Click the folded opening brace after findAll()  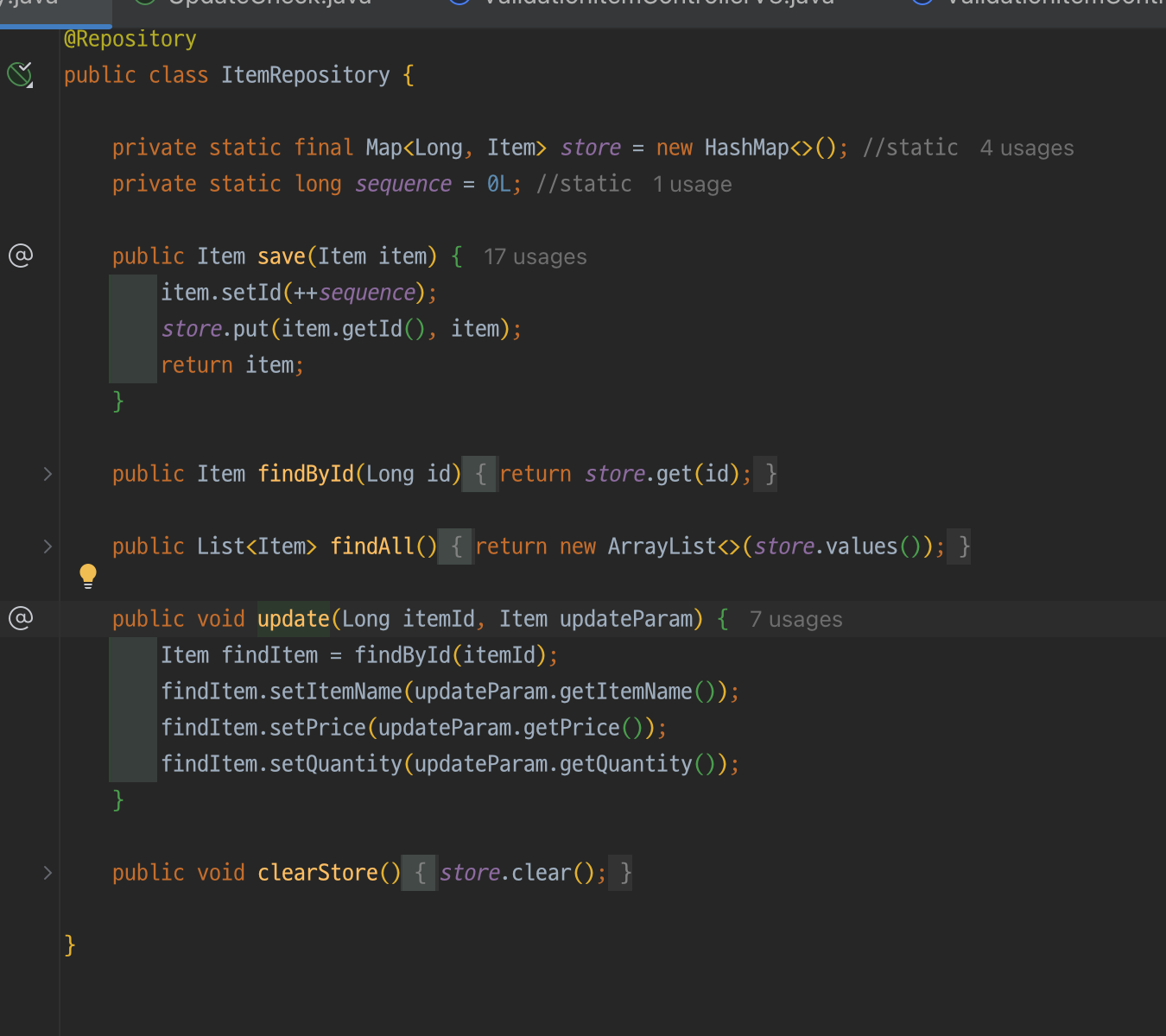click(x=456, y=546)
